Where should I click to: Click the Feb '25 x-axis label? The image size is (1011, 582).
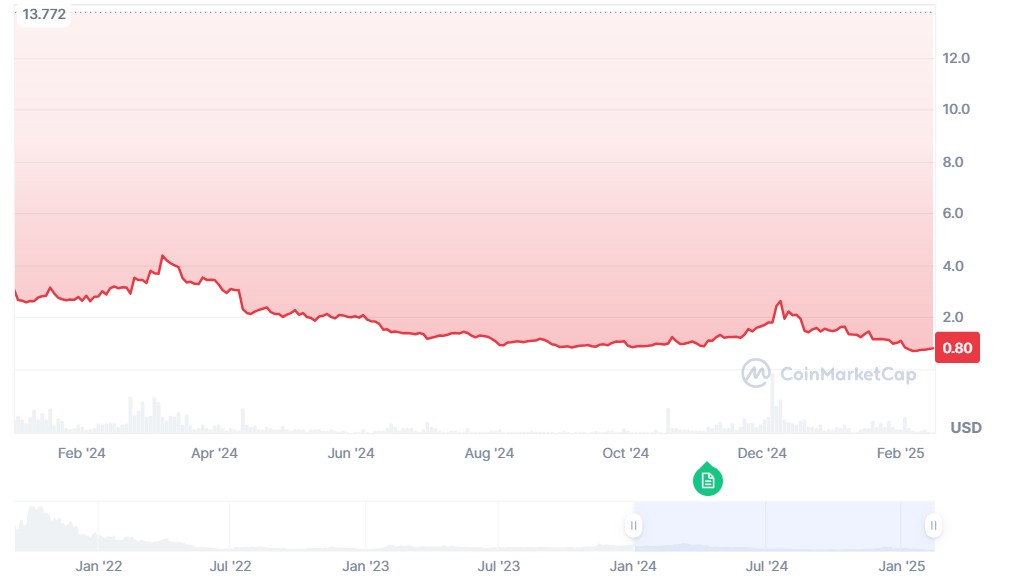pos(901,453)
